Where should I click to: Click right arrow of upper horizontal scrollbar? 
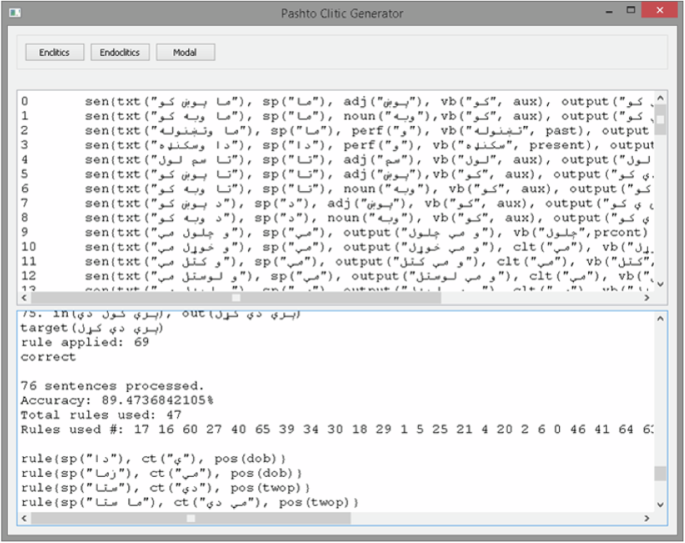coord(647,298)
